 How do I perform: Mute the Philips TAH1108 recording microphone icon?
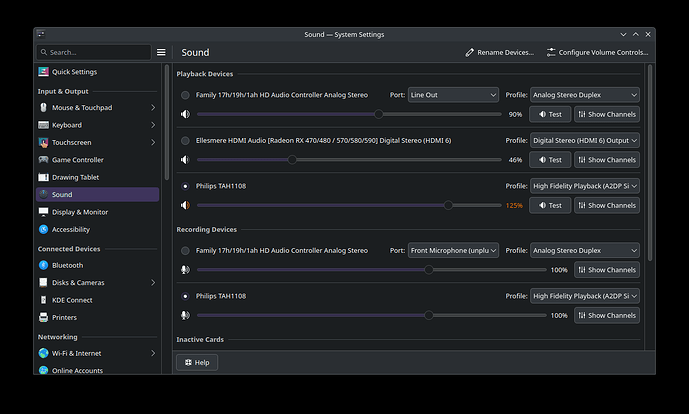click(185, 316)
